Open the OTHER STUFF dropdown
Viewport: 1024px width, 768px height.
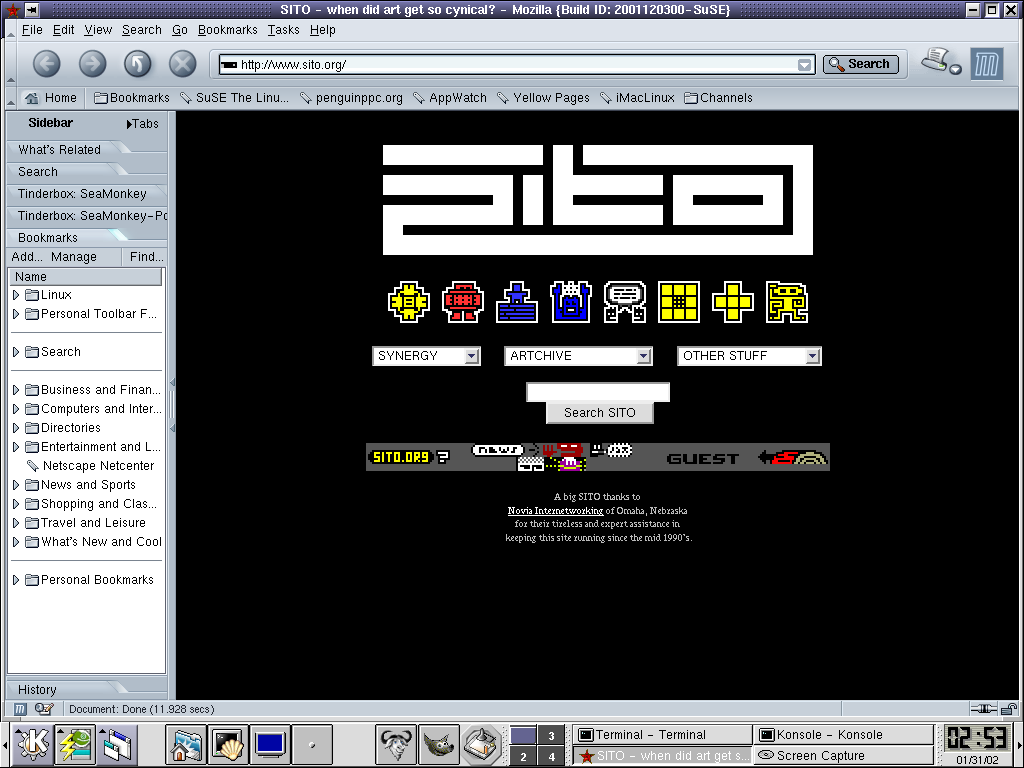pos(749,356)
